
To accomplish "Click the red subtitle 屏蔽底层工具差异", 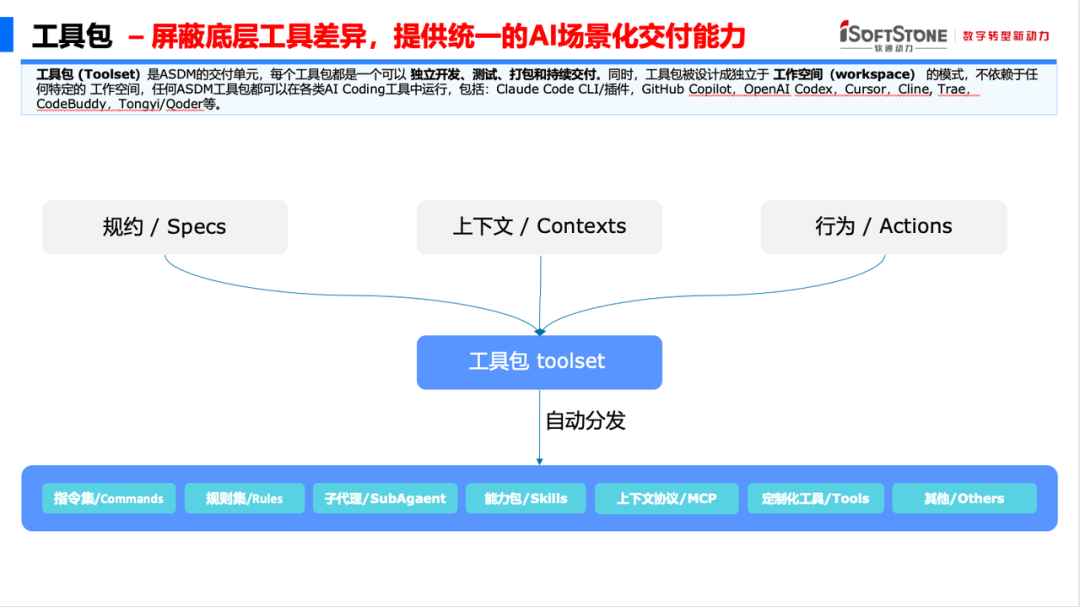I will (x=259, y=37).
